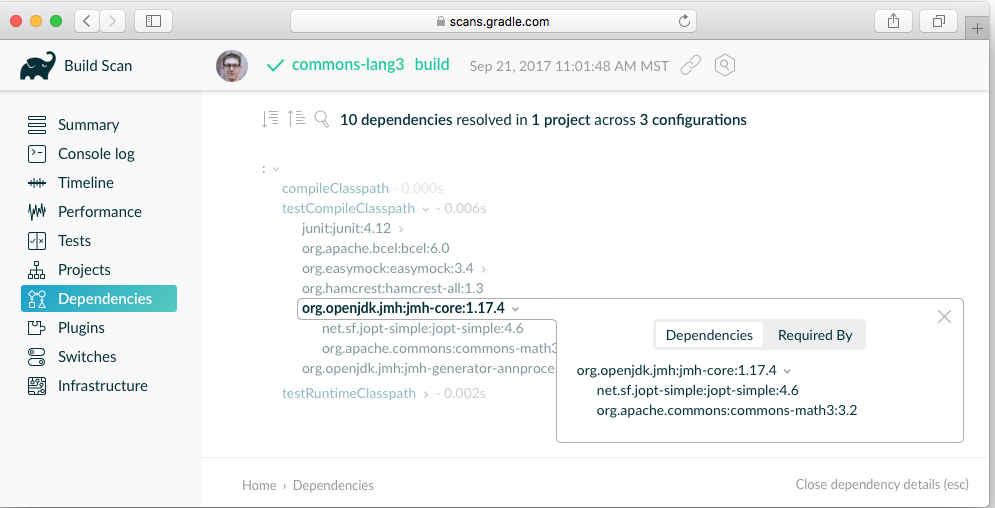This screenshot has height=508, width=995.
Task: Select net.sf.jopt-simple in the tree
Action: coord(423,329)
